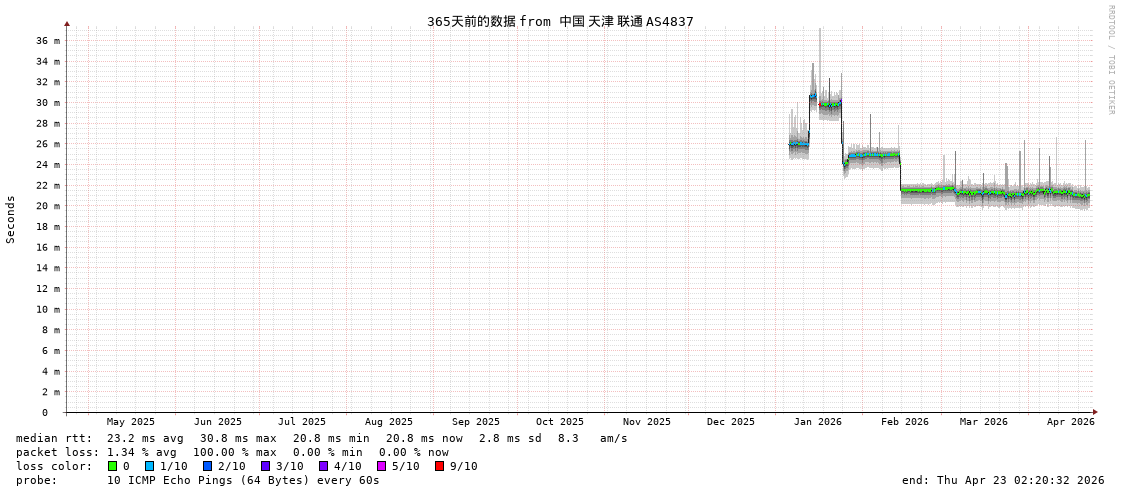Click the end timestamp Thu Apr 23
This screenshot has height=494, width=1121.
click(x=1002, y=480)
